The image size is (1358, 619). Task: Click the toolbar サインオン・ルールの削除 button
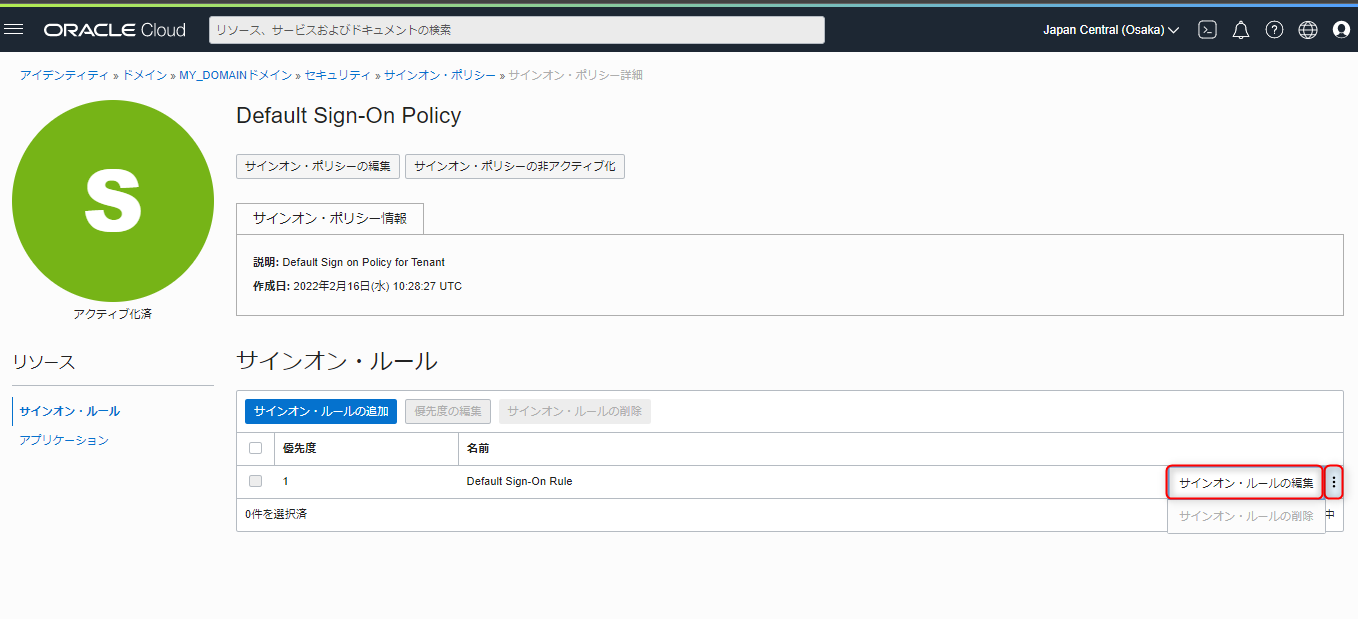(x=575, y=411)
